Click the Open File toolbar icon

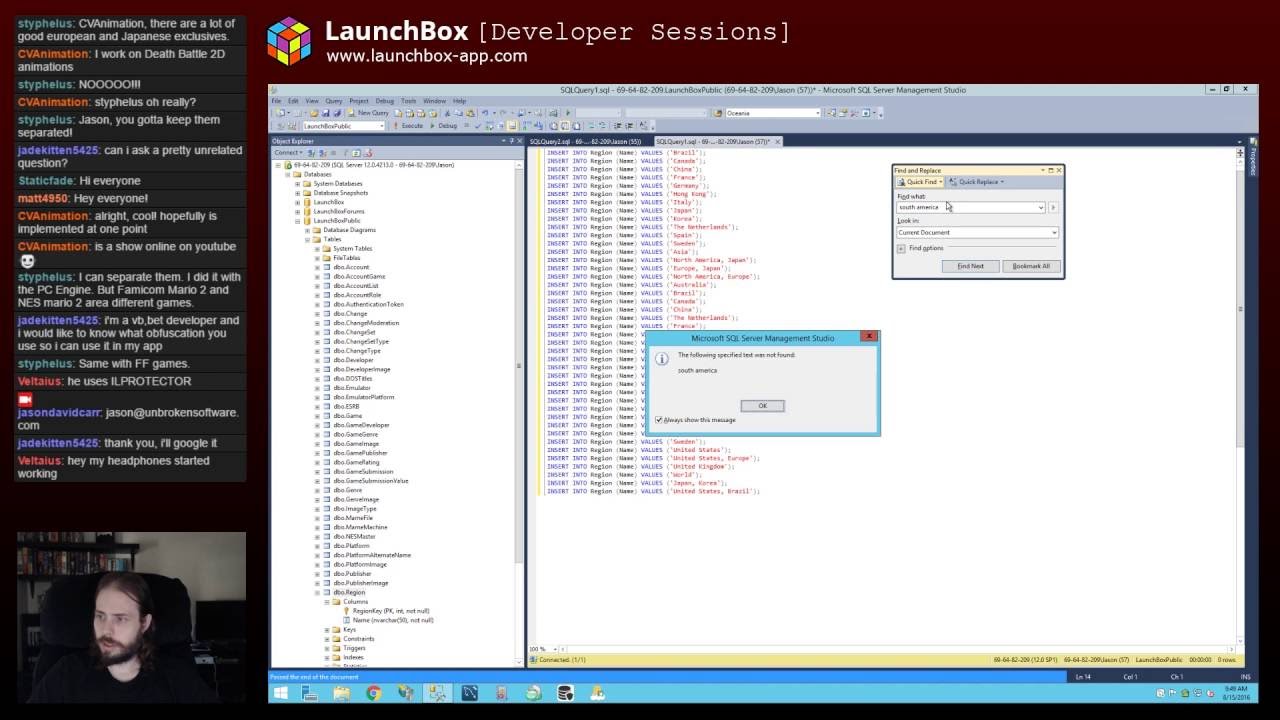[312, 113]
